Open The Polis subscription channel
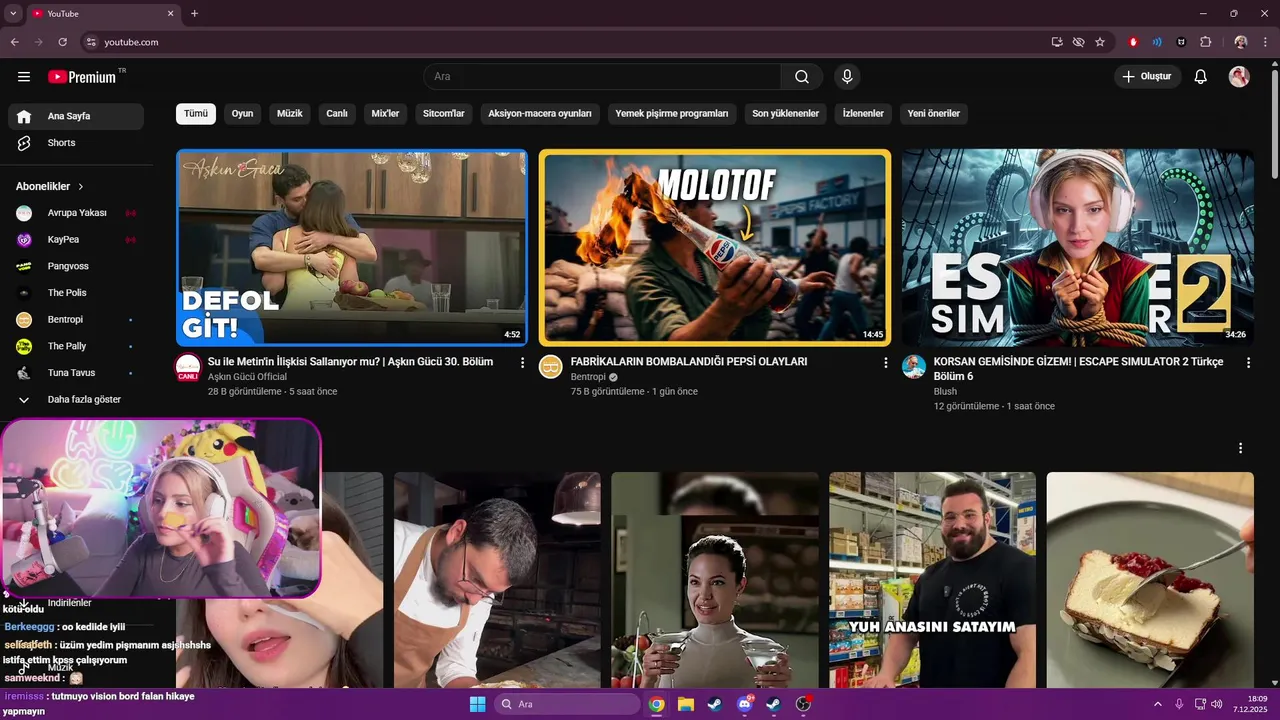This screenshot has height=720, width=1280. pos(76,293)
